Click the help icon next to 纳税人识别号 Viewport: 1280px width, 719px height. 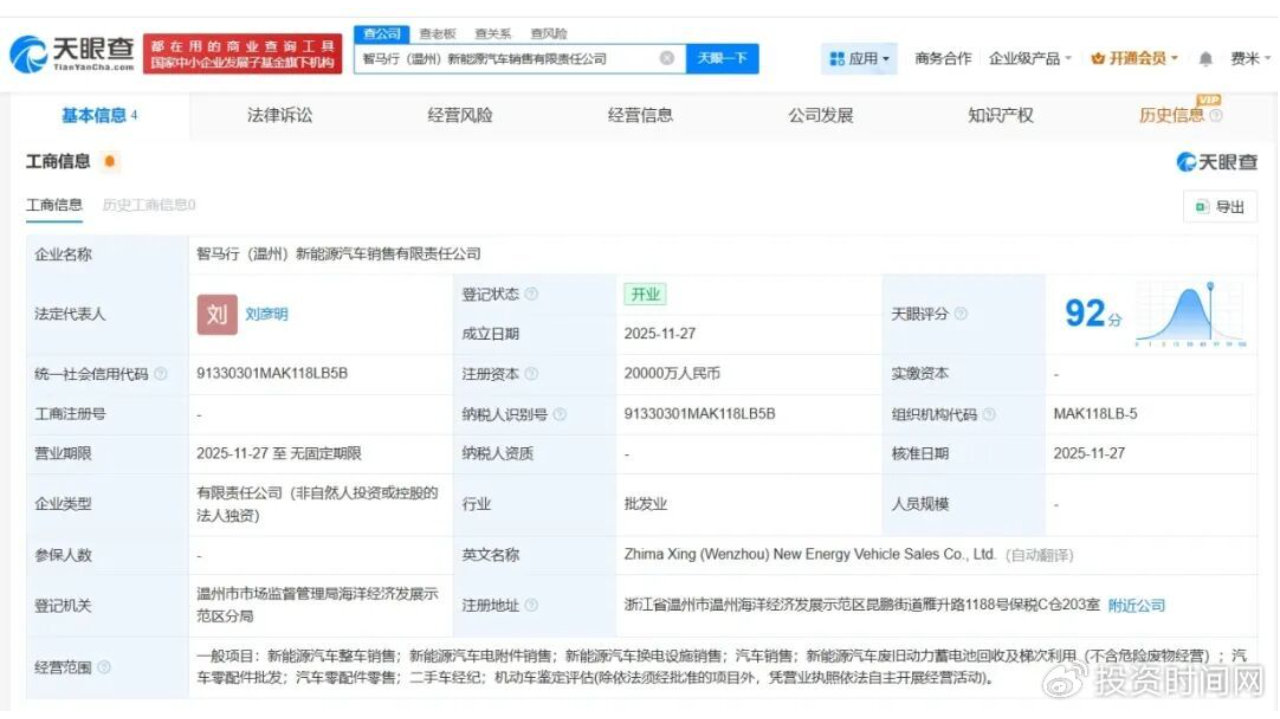(559, 414)
